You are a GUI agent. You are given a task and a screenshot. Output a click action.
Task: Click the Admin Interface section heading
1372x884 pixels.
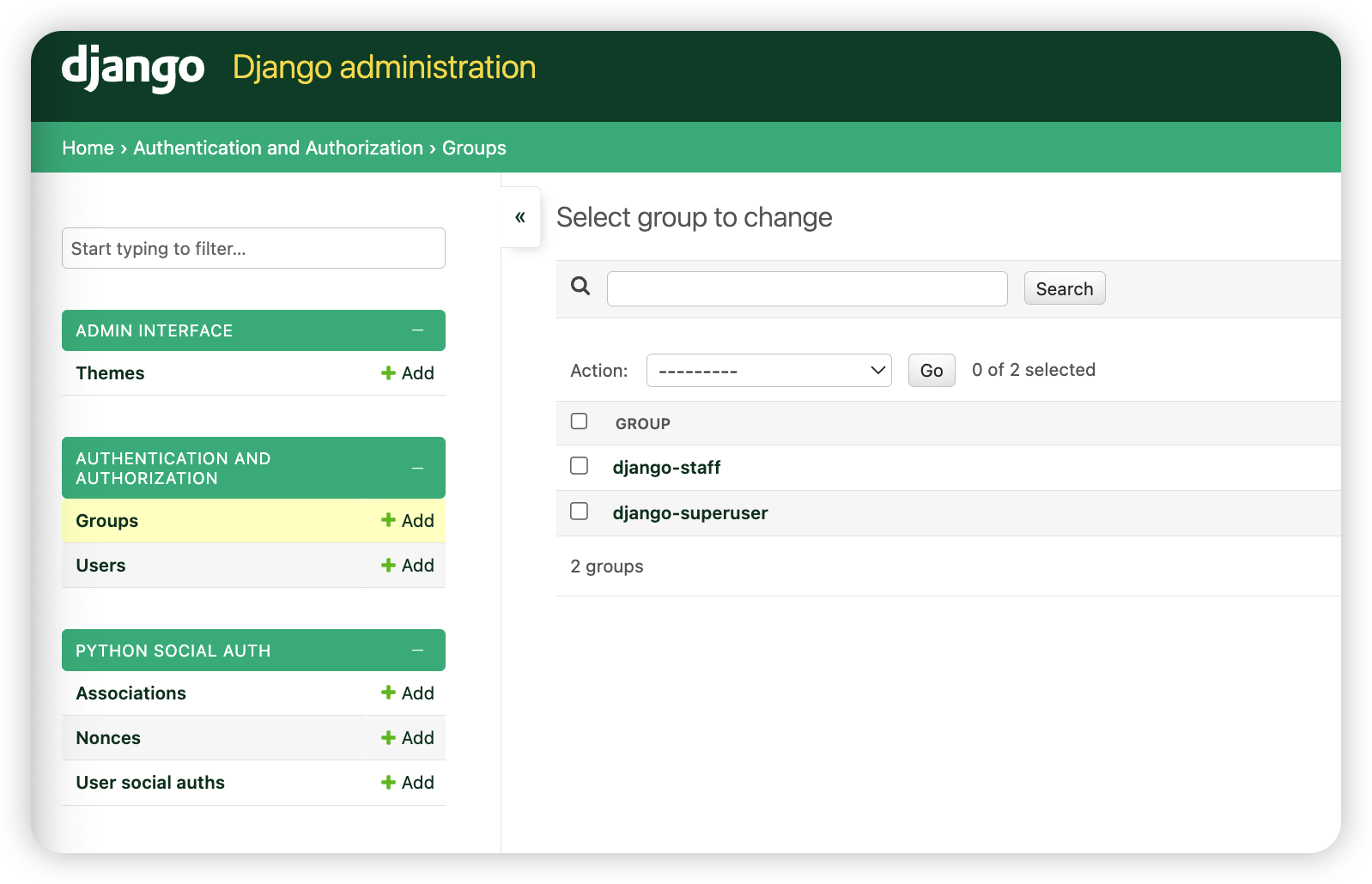(x=155, y=330)
